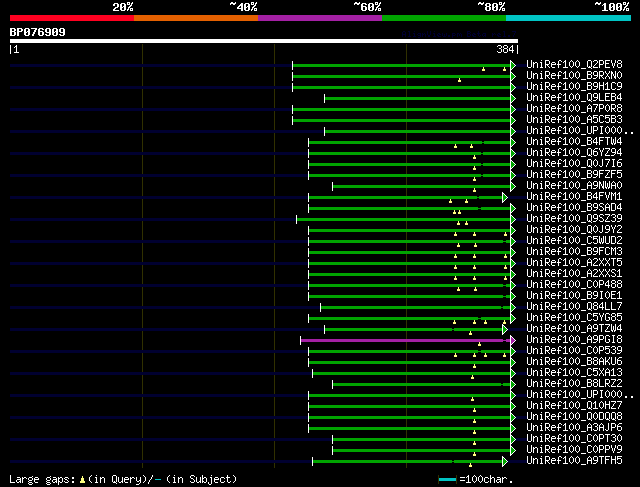Viewport: 640px width, 487px height.
Task: Select the green ~80% legend color band
Action: pyautogui.click(x=444, y=18)
